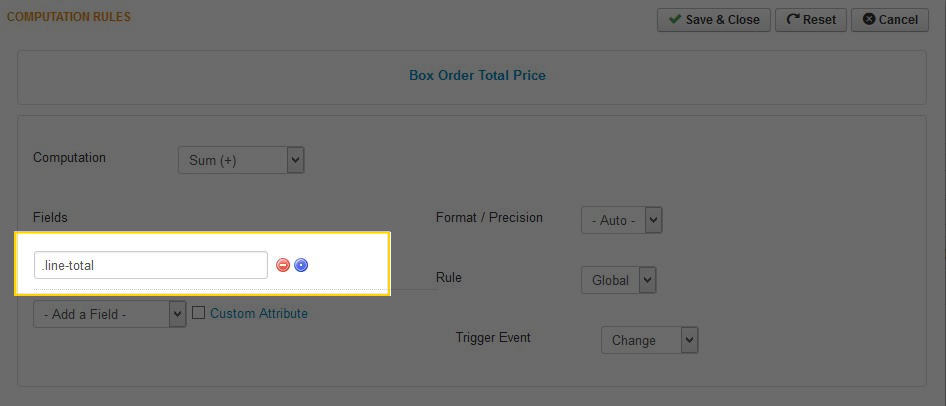Open the Add a Field dropdown
Viewport: 946px width, 406px height.
[110, 314]
